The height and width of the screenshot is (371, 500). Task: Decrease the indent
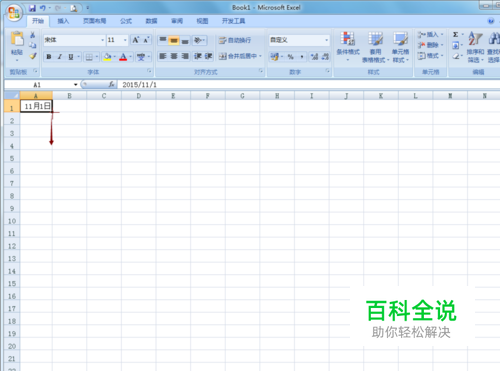click(x=198, y=56)
